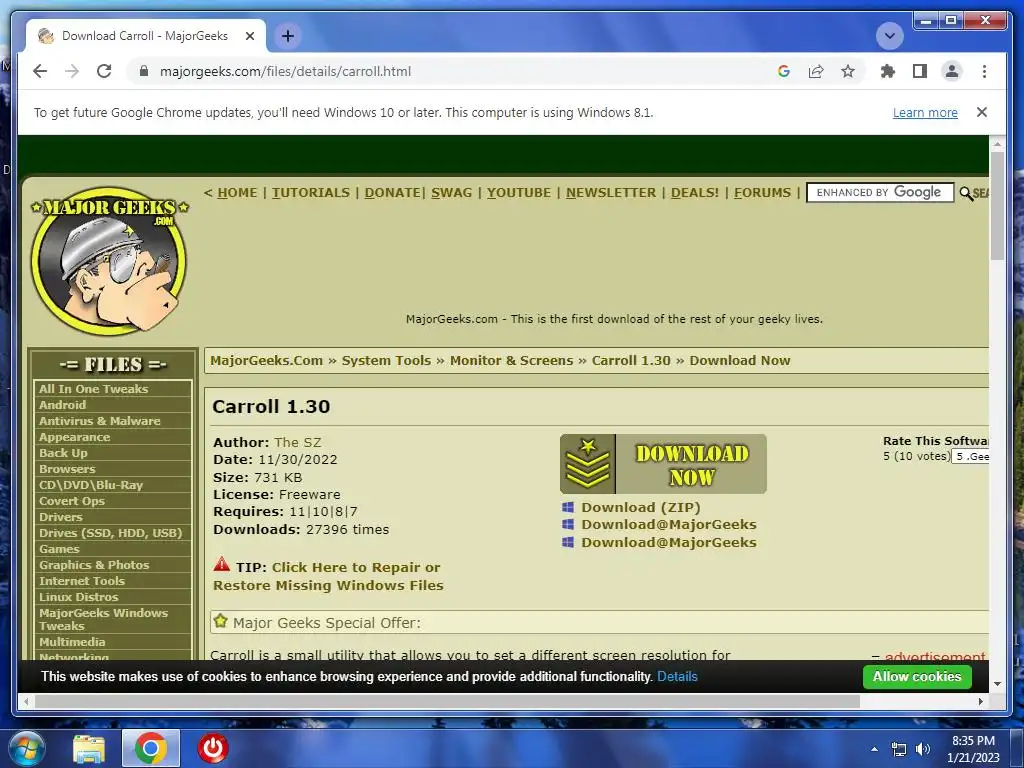Open red power app in taskbar

click(x=213, y=748)
